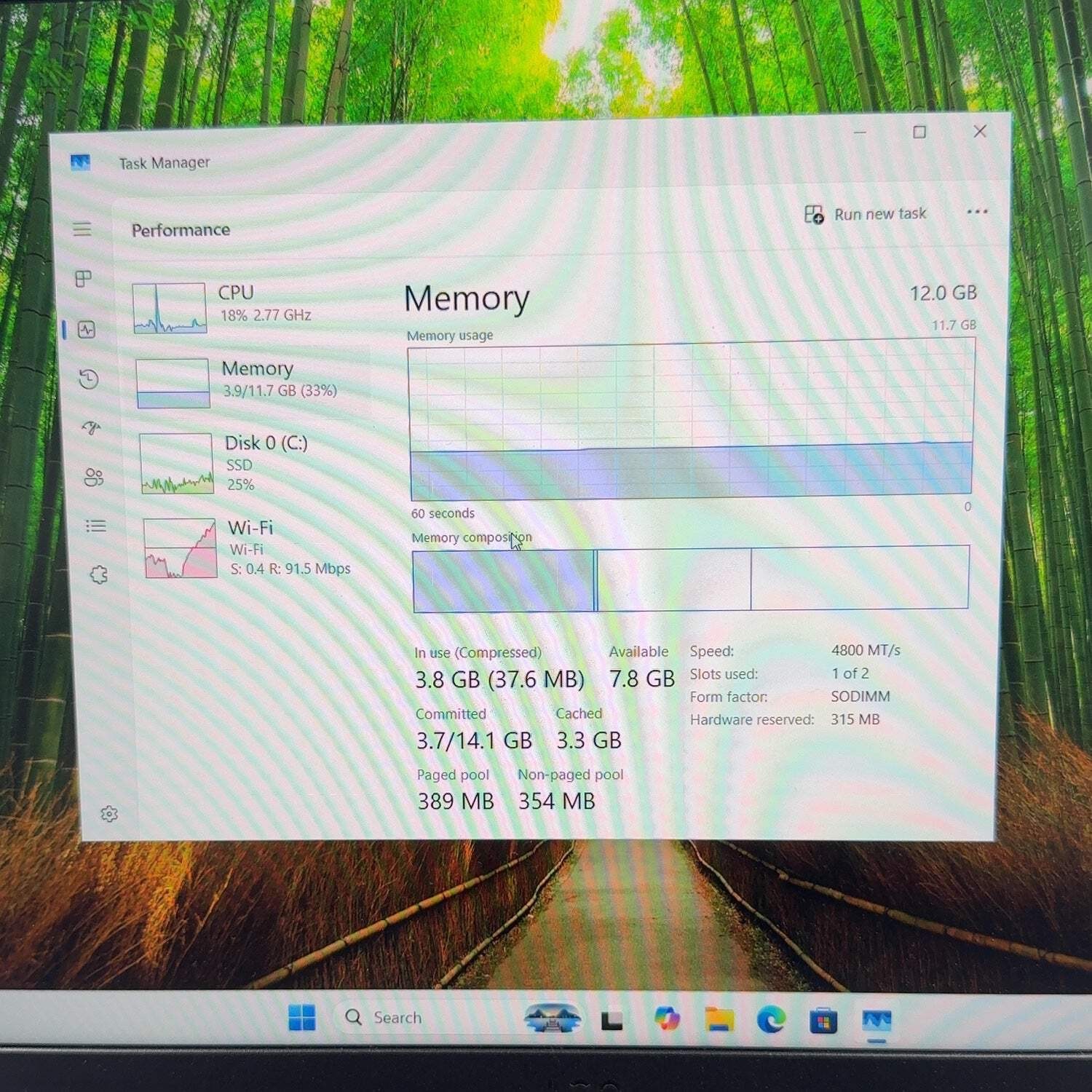Click the Wi-Fi mini graph thumbnail
This screenshot has height=1092, width=1092.
(180, 548)
